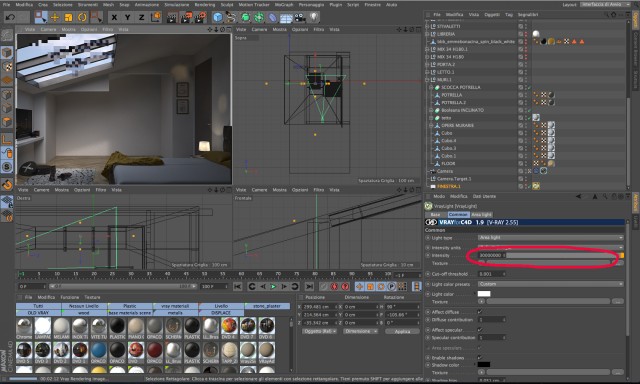
Task: Click the undo arrow icon
Action: tap(11, 17)
